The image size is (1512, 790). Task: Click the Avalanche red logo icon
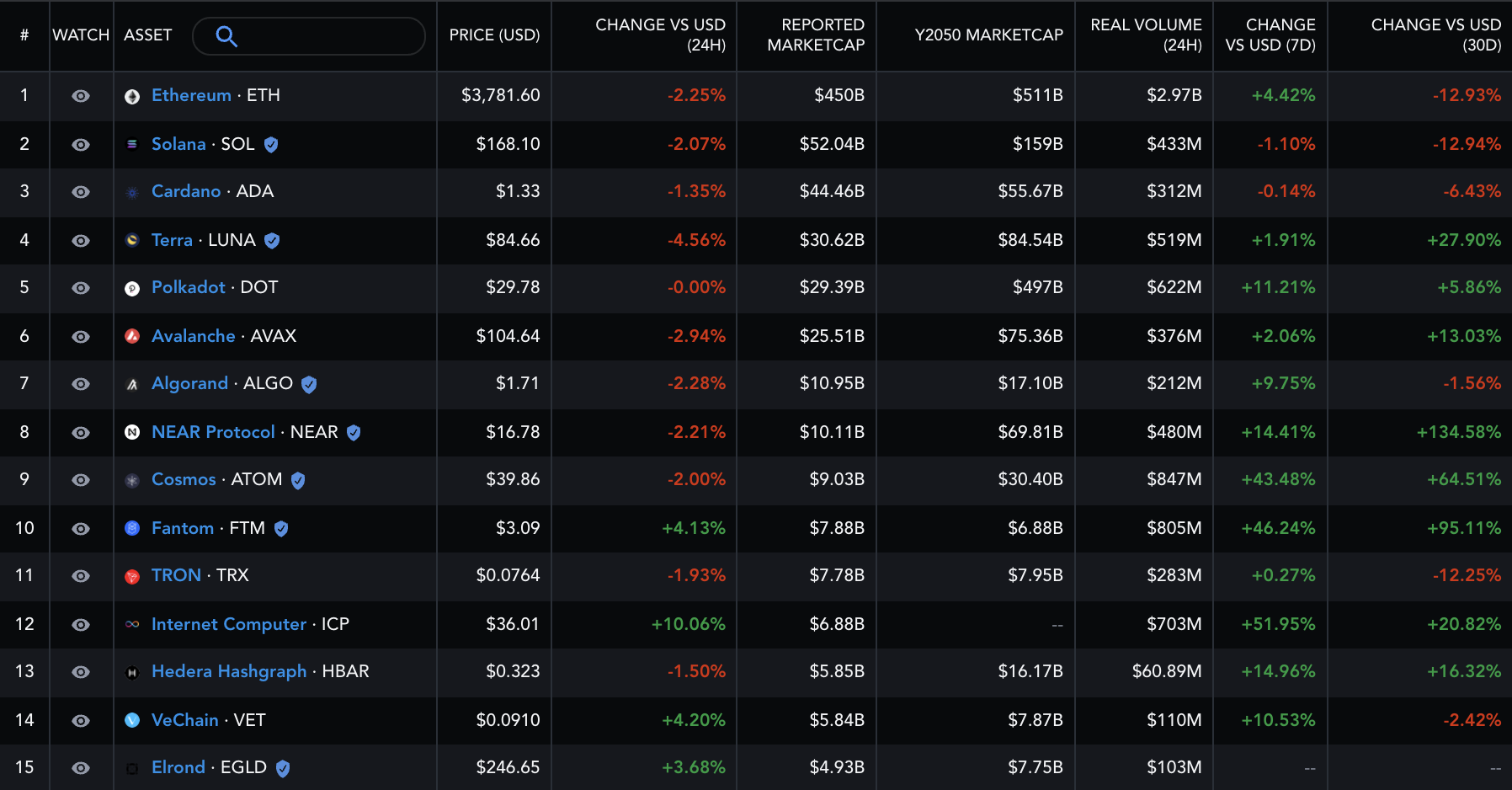[x=132, y=336]
